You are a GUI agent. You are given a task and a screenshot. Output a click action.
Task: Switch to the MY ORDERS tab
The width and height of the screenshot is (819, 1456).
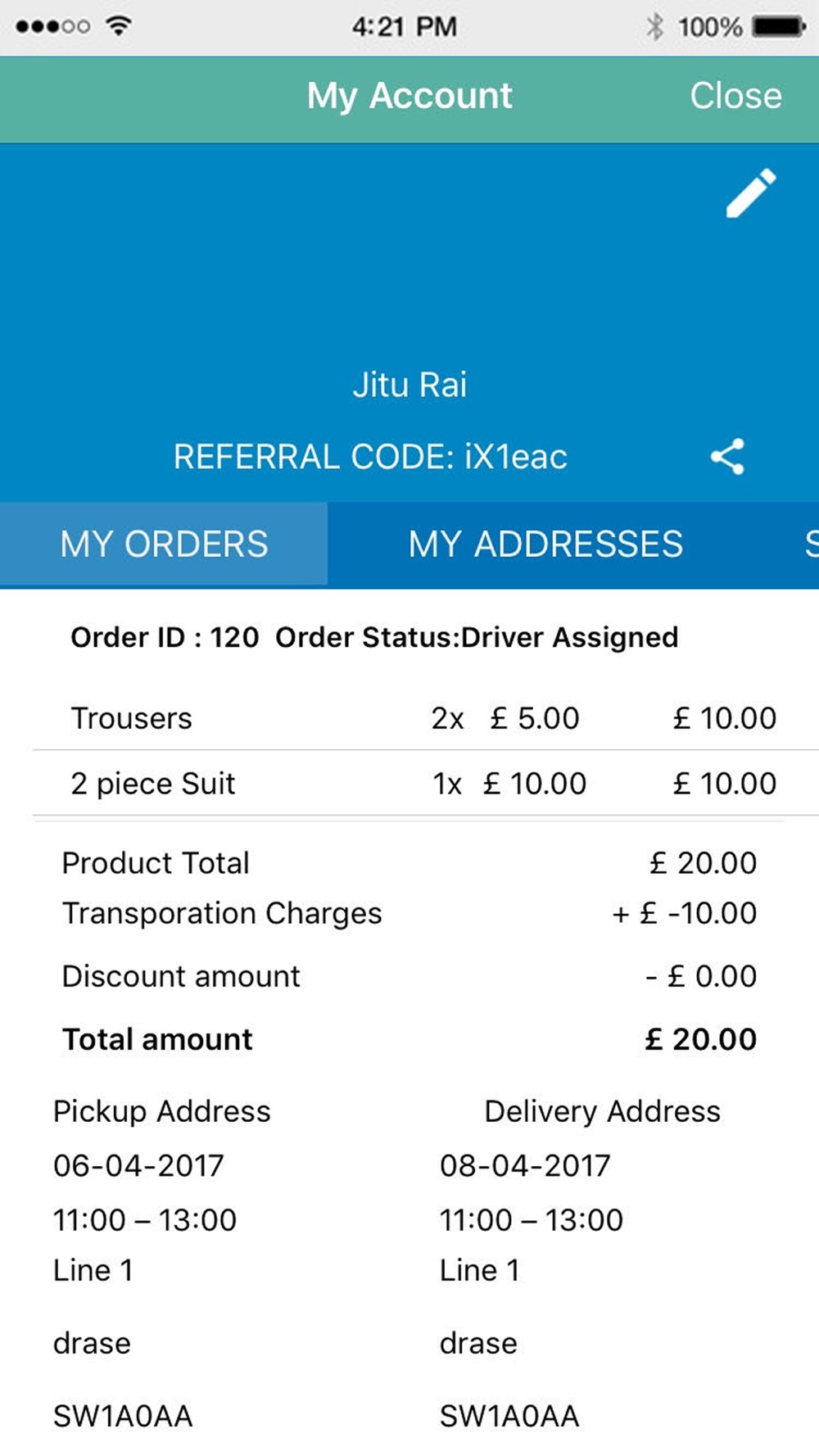point(164,545)
